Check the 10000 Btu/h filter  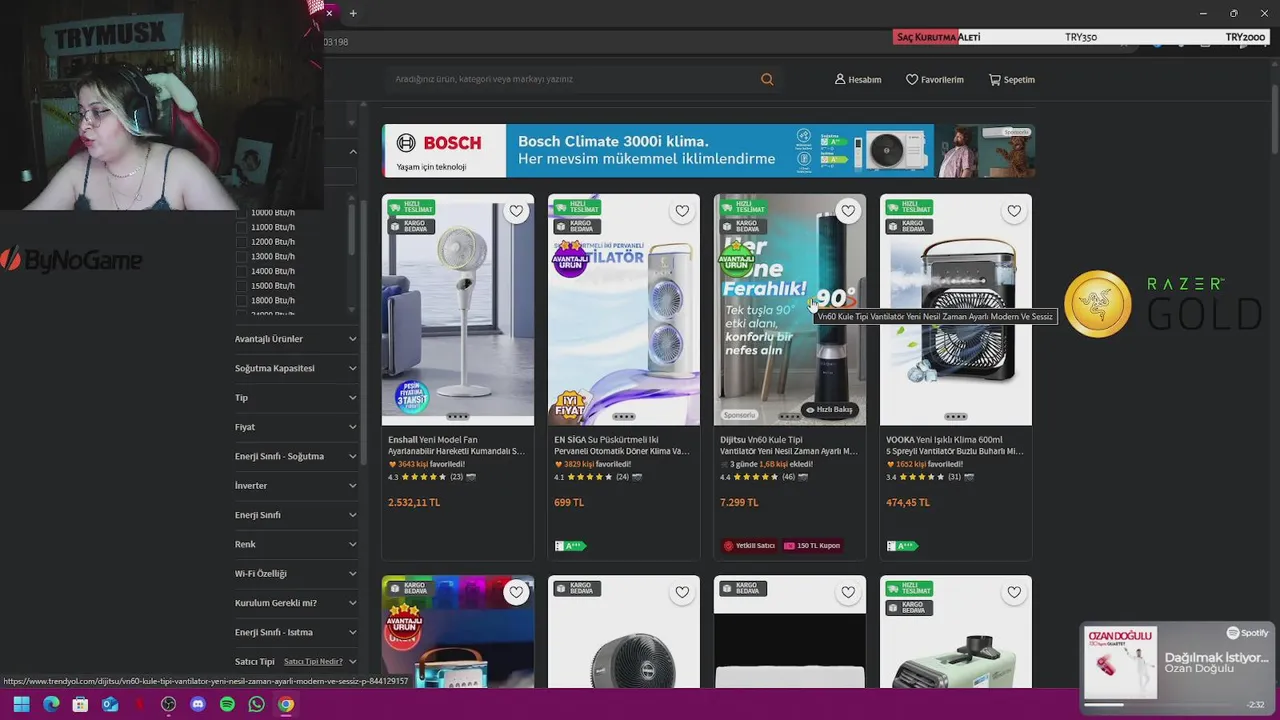click(x=241, y=212)
